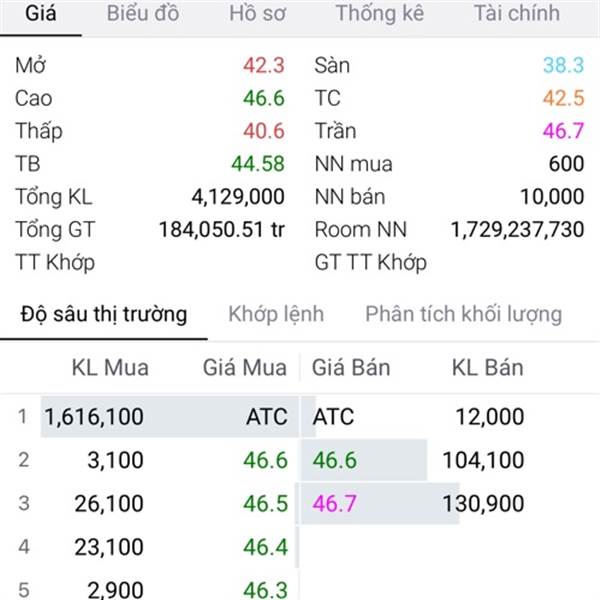Switch to the Biểu đồ tab

pyautogui.click(x=143, y=13)
